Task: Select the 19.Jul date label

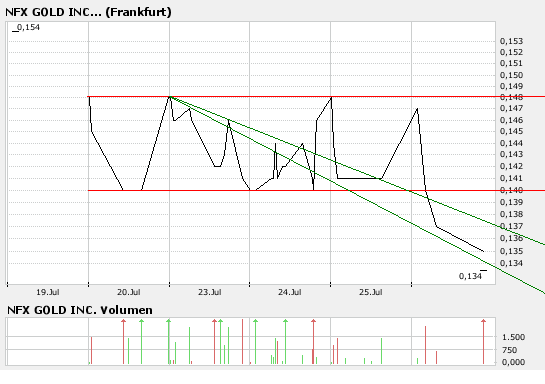Action: [x=48, y=292]
